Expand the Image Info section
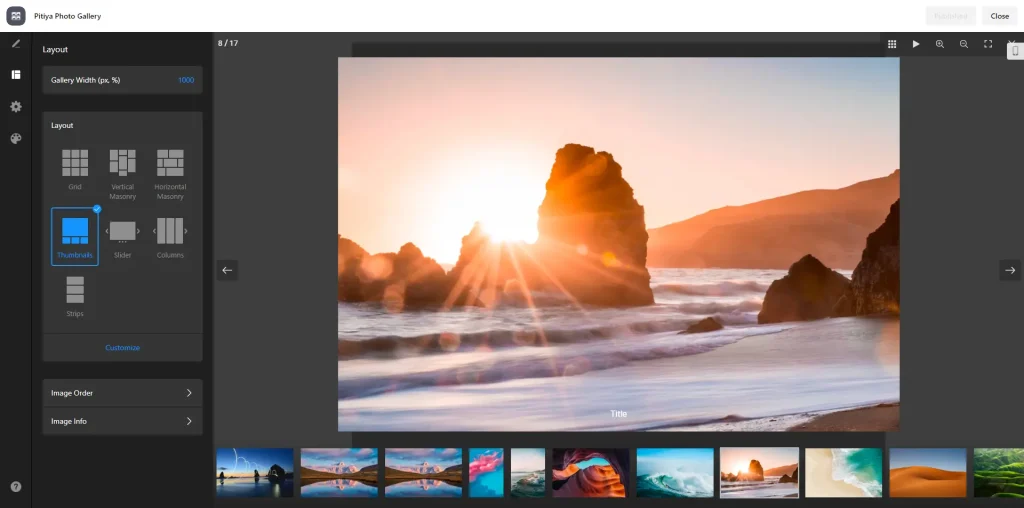This screenshot has height=508, width=1024. coord(123,421)
